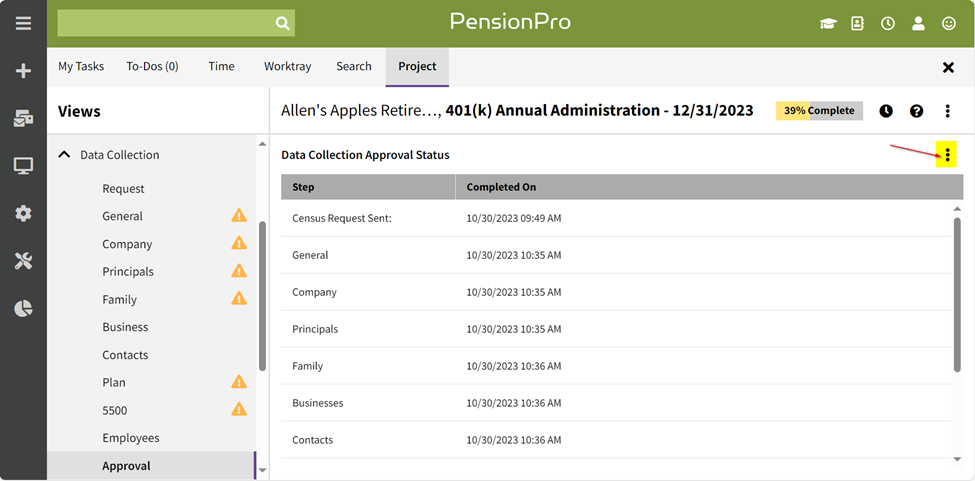The height and width of the screenshot is (481, 975).
Task: Open the Request view
Action: click(123, 189)
